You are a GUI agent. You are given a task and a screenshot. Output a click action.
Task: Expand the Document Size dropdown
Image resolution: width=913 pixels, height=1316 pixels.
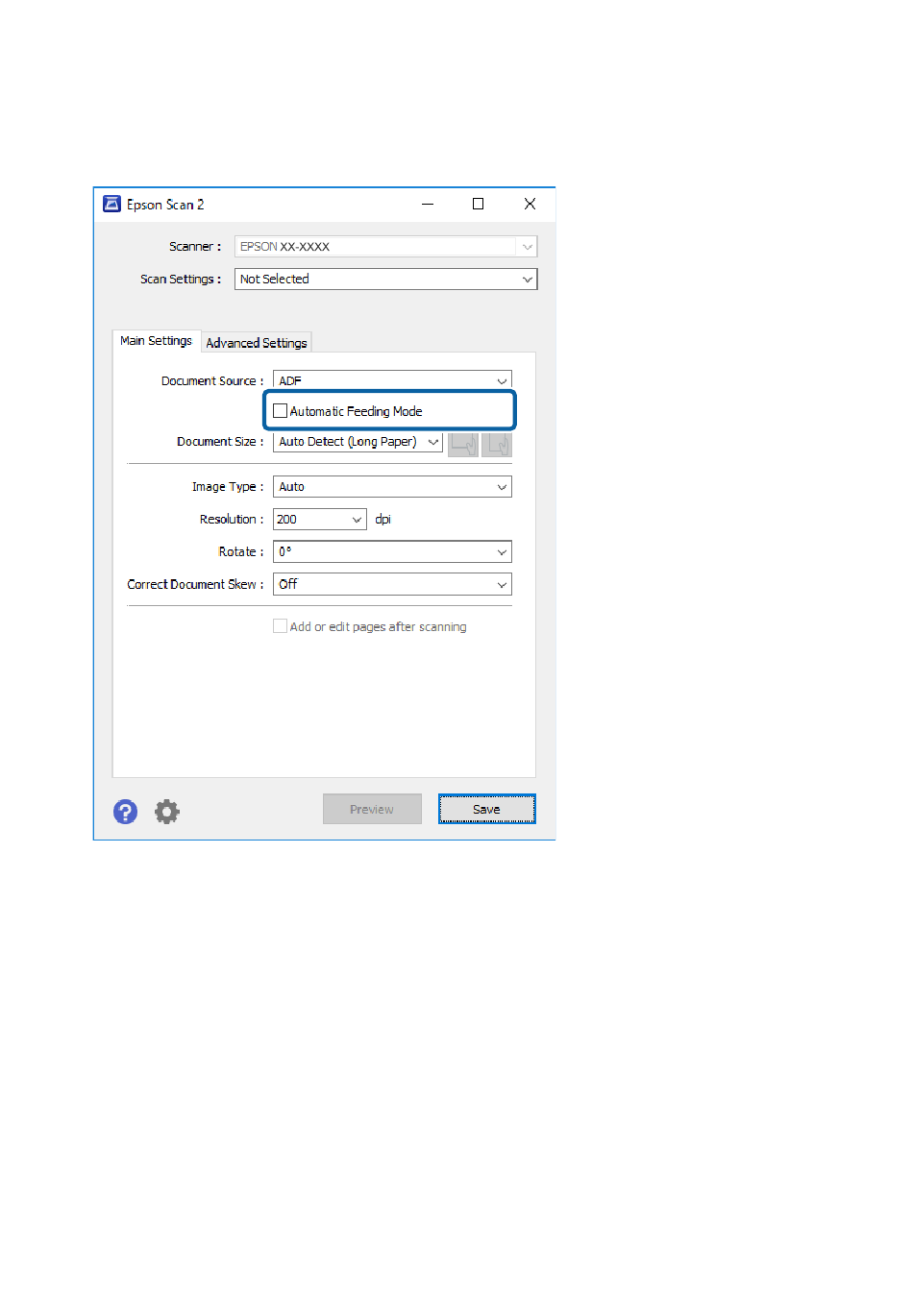click(358, 442)
